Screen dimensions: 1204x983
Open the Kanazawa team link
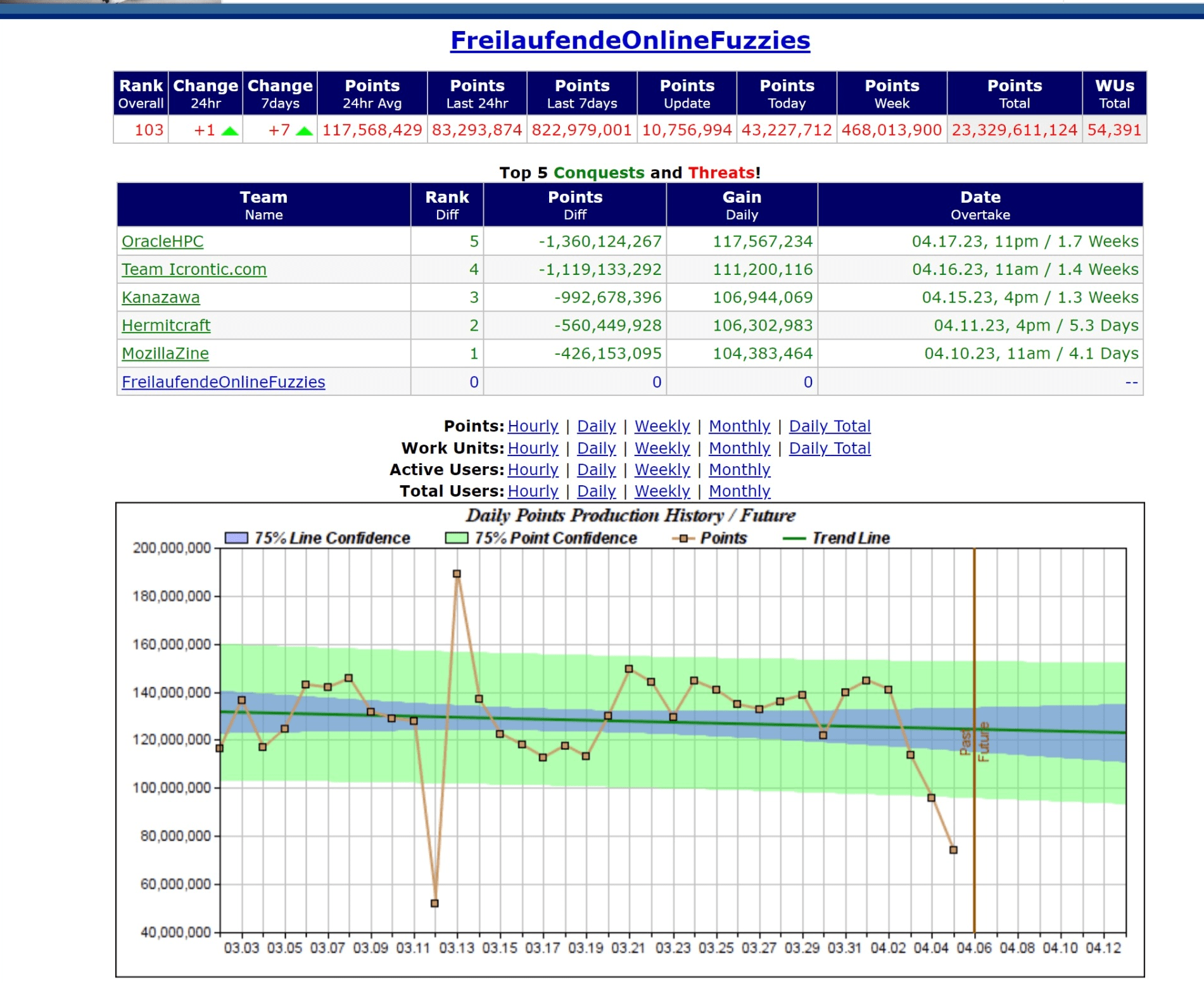click(x=161, y=297)
